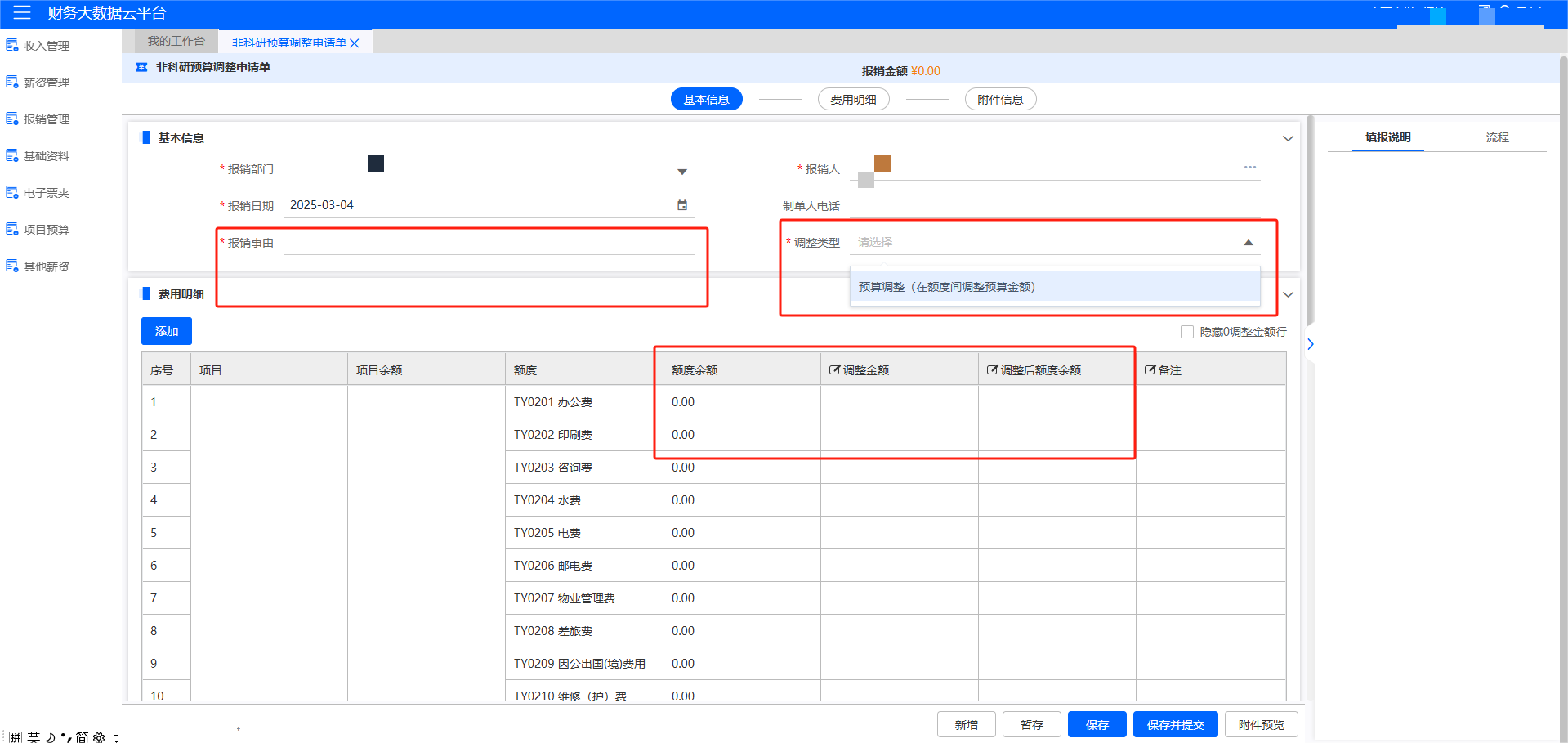Viewport: 1568px width, 743px height.
Task: Click the TY0206 邮电费 row
Action: click(713, 566)
